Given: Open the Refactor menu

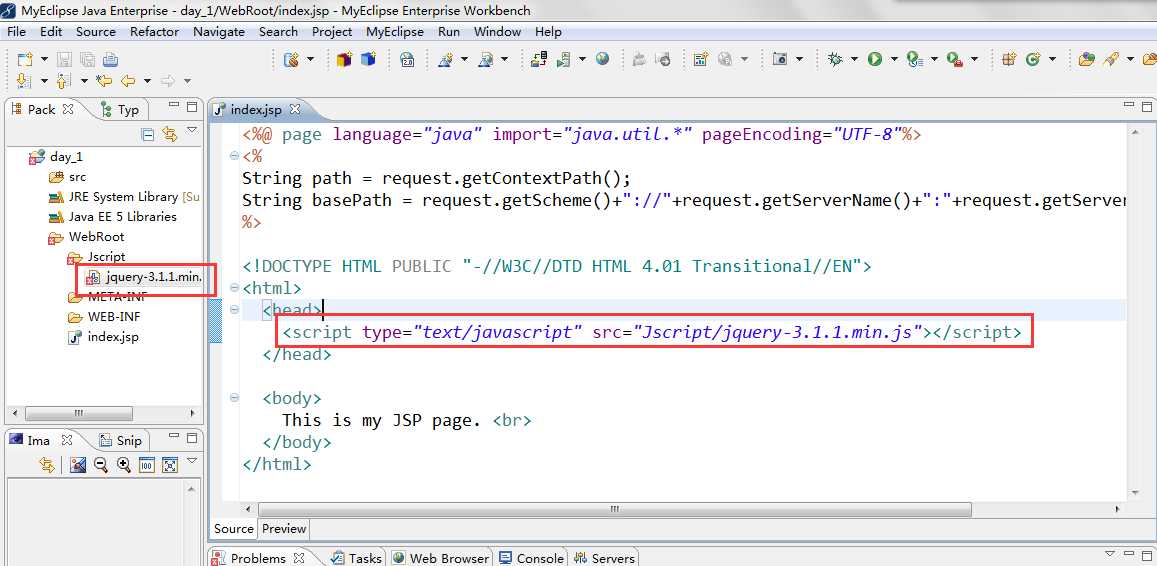Looking at the screenshot, I should coord(154,32).
